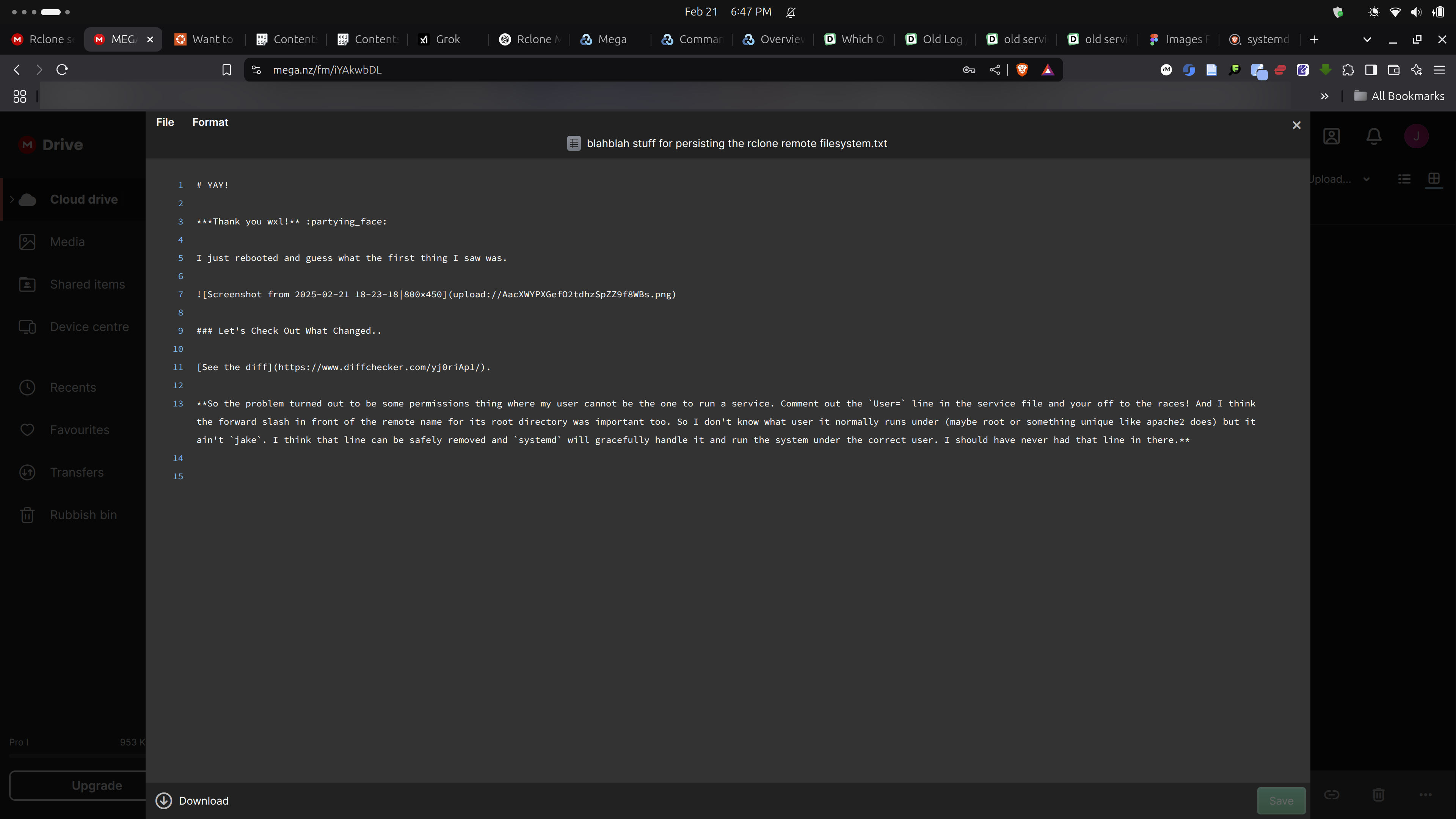Expand the Cloud drive tree
The width and height of the screenshot is (1456, 819).
click(12, 199)
